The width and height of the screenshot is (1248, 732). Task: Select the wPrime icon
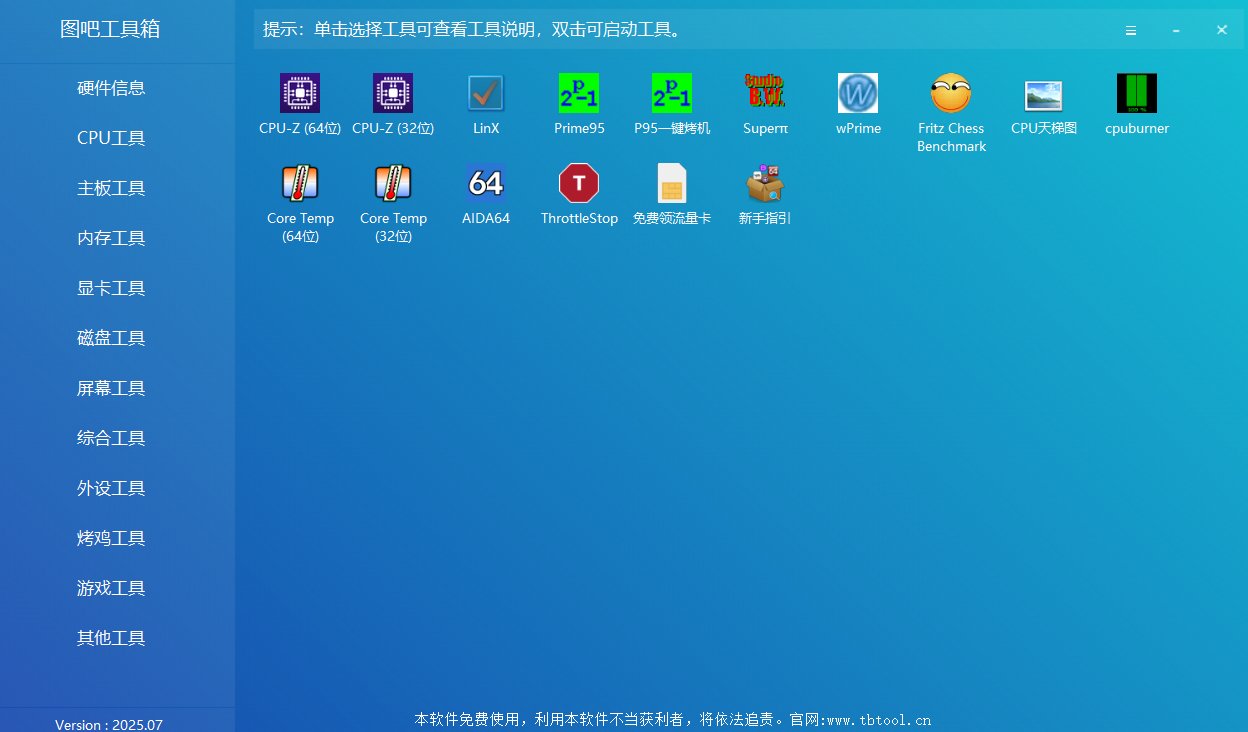point(858,93)
